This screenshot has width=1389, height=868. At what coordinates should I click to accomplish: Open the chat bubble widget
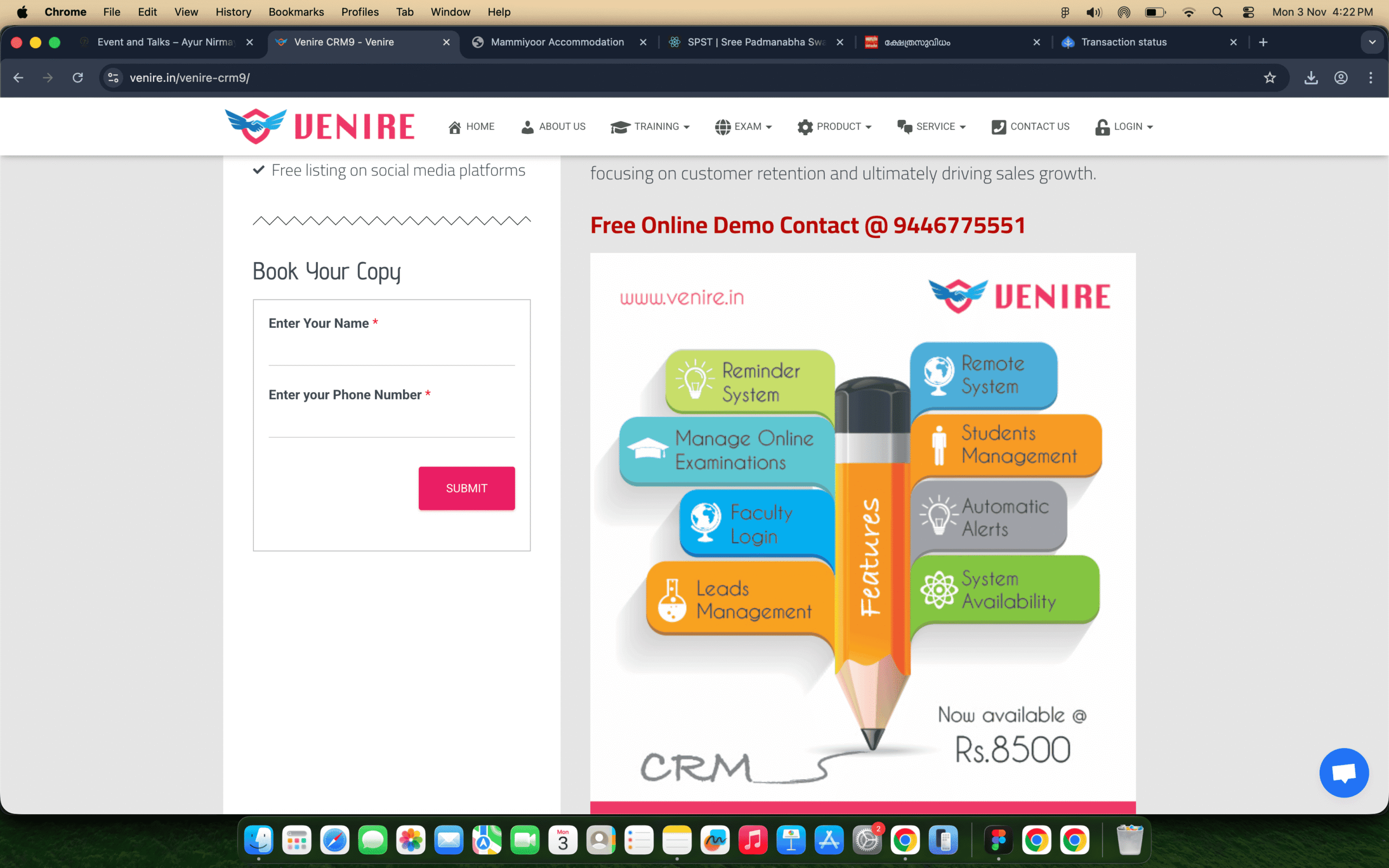[x=1343, y=773]
